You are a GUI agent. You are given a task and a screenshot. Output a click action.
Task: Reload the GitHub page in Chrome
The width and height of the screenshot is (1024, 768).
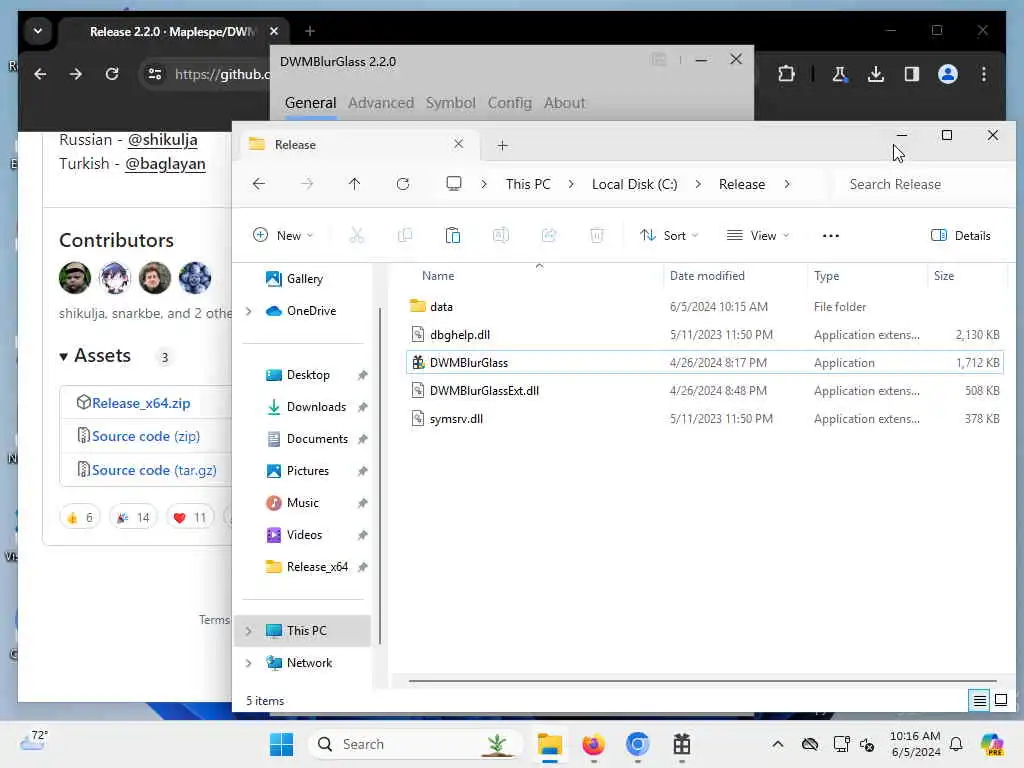[x=112, y=74]
